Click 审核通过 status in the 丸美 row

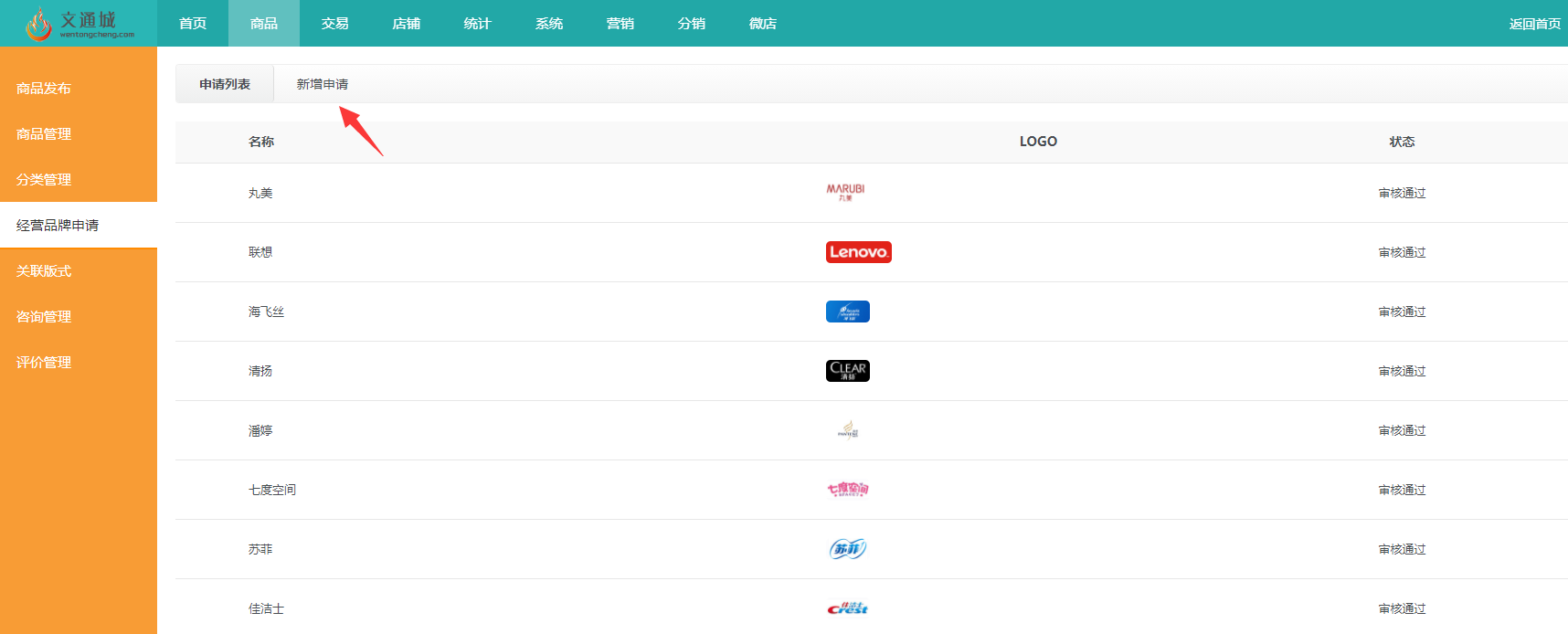[x=1403, y=193]
